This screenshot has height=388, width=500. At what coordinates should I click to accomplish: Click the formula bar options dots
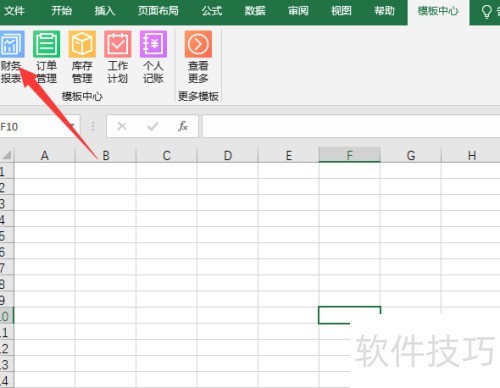pyautogui.click(x=93, y=126)
